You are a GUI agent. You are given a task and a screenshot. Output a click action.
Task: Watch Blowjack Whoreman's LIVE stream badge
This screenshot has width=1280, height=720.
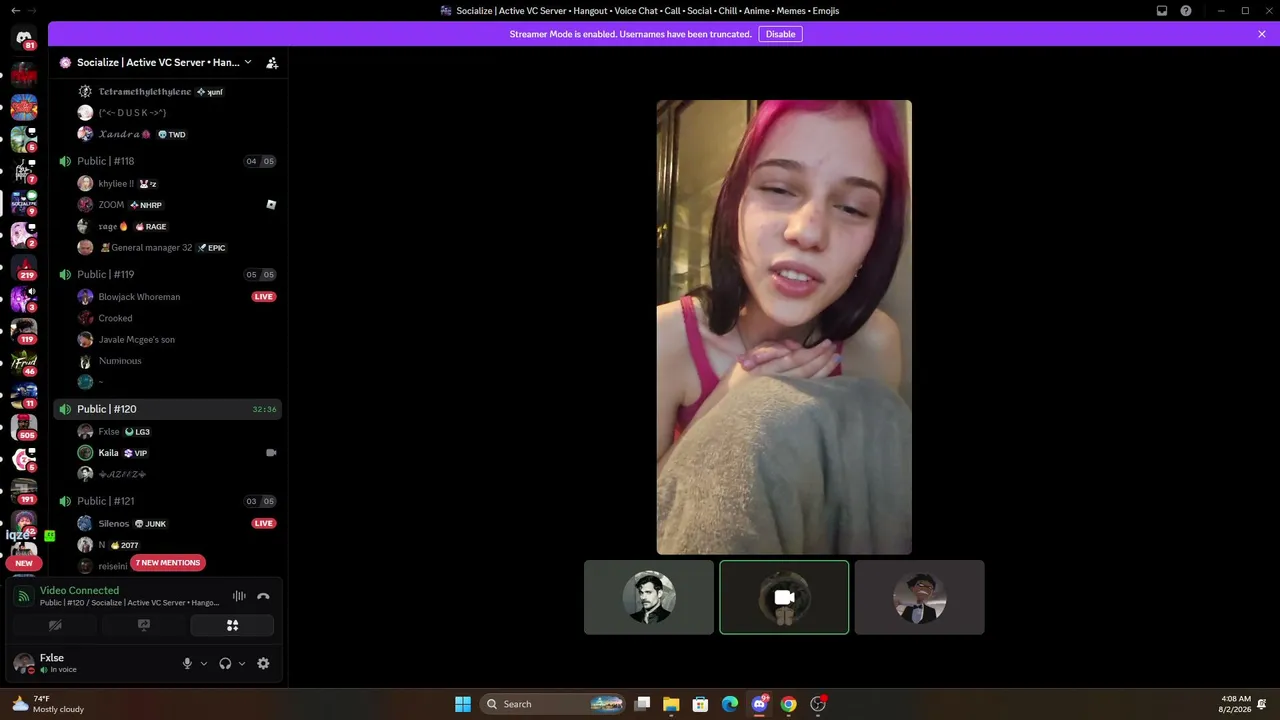[x=264, y=297]
